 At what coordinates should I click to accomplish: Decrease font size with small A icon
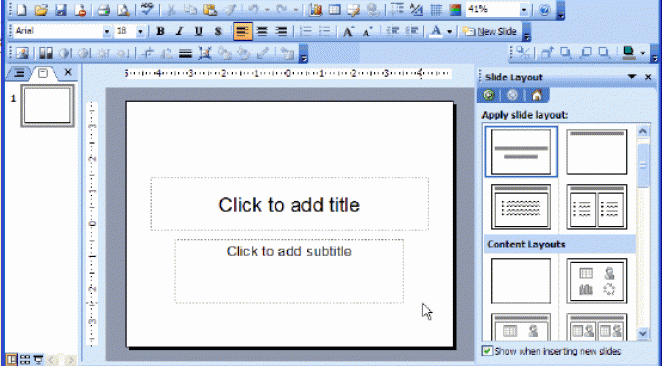coord(368,31)
